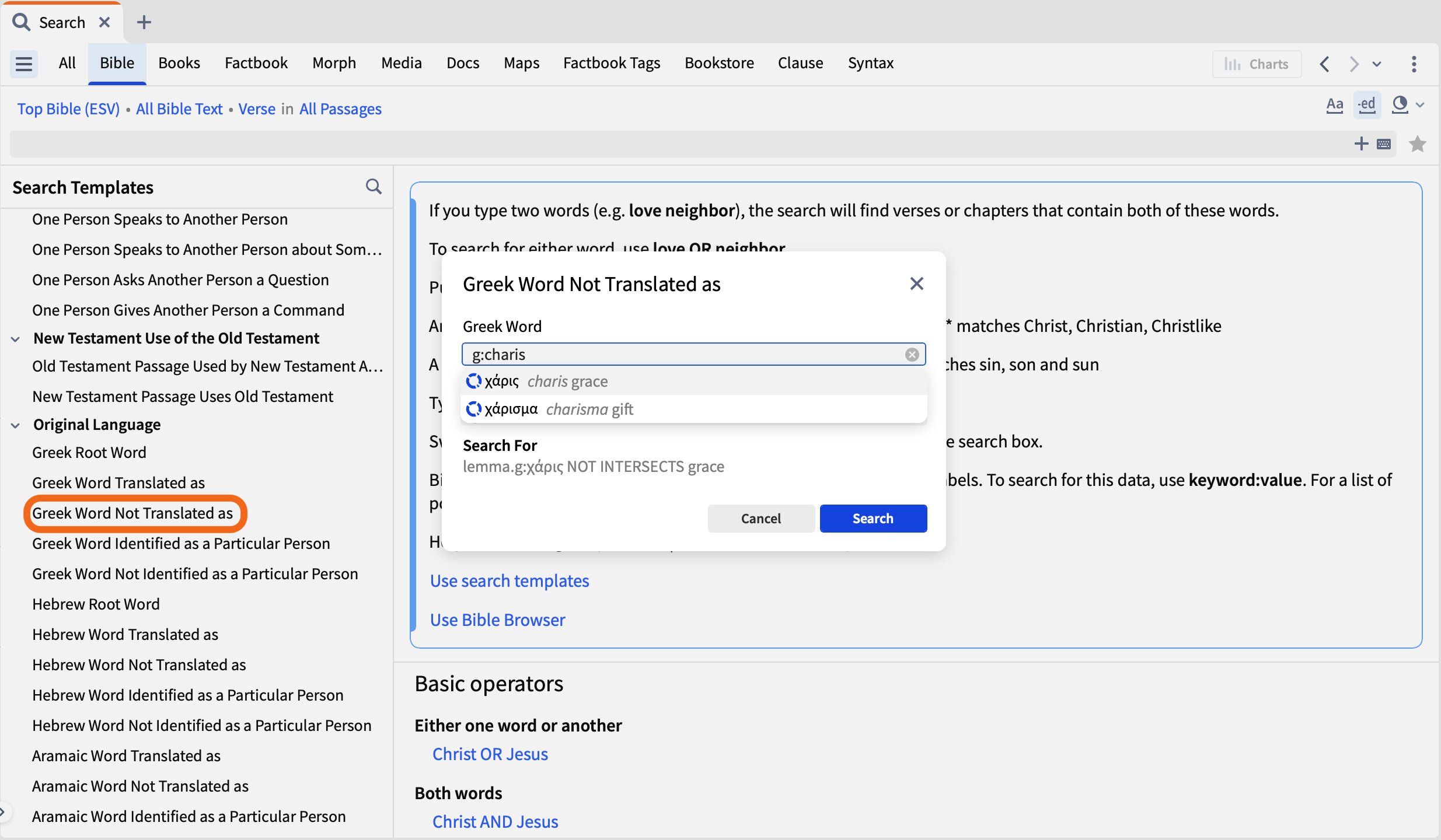Click the Search tab magnifier icon
This screenshot has height=840, width=1441.
(x=22, y=22)
